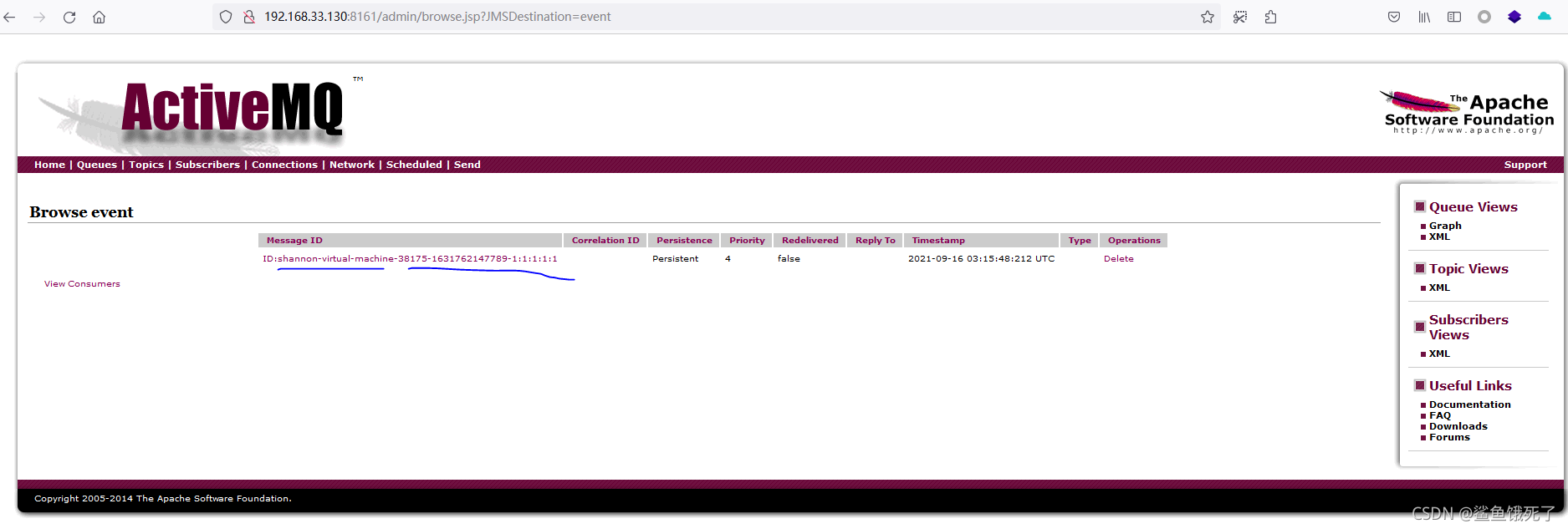The width and height of the screenshot is (1568, 529).
Task: Open the extensions puzzle icon
Action: [x=1270, y=17]
